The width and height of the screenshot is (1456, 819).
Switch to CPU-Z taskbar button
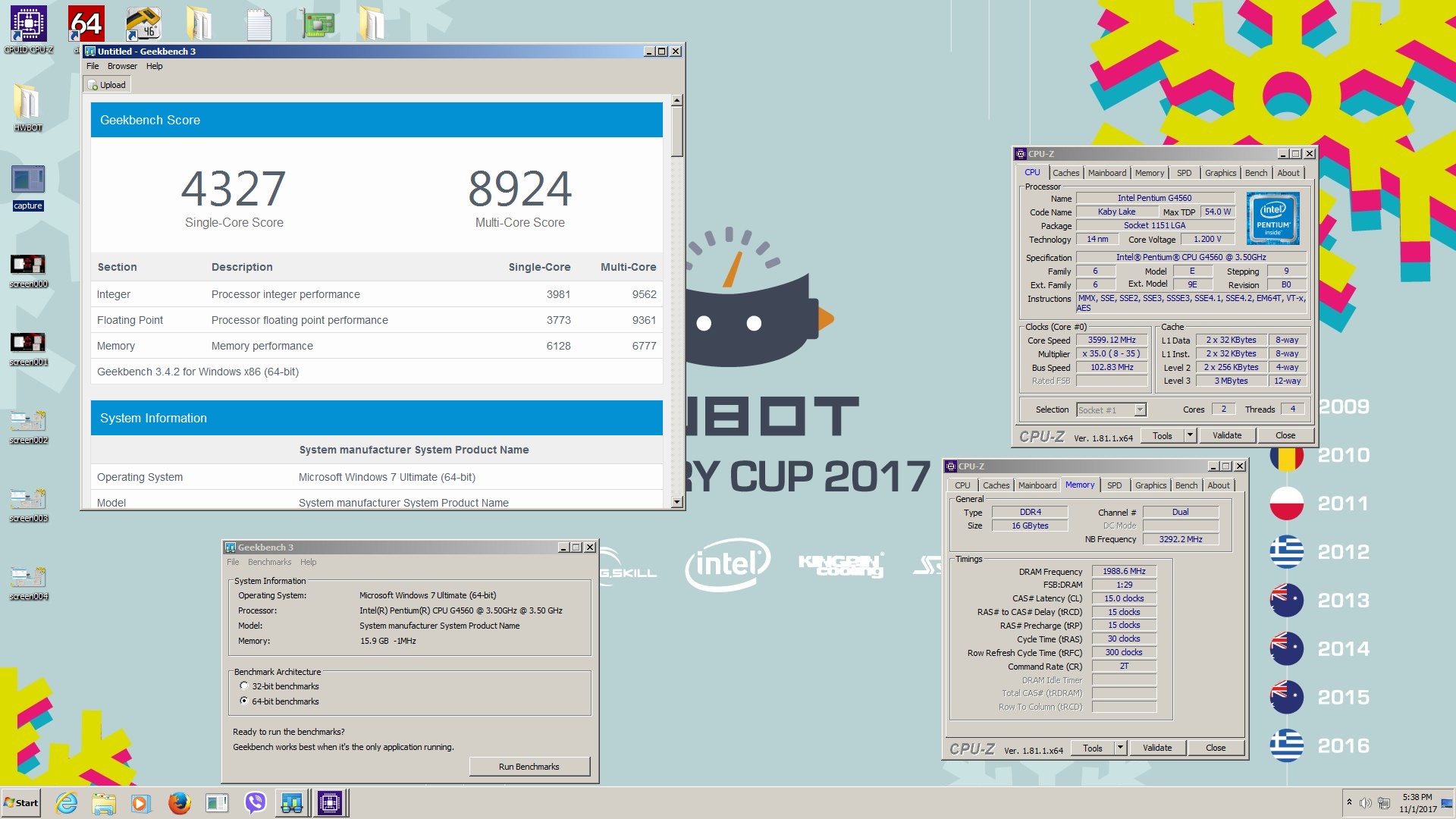(x=330, y=803)
